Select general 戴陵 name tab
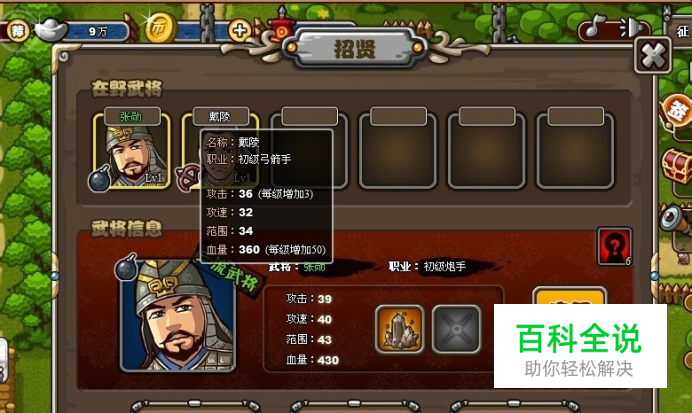 pos(221,116)
